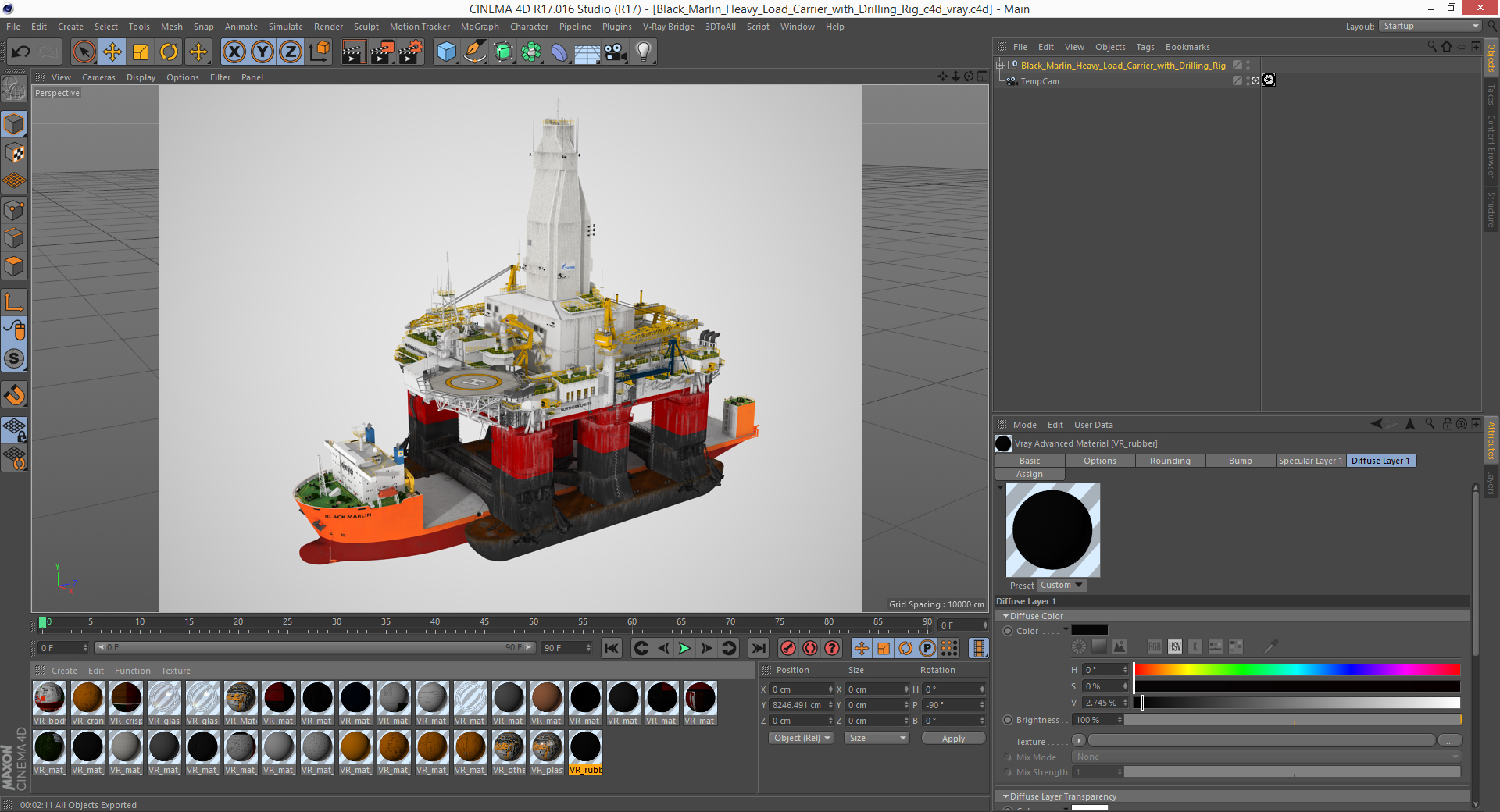Switch to the Bump tab
Screen dimensions: 1500x812
(1240, 461)
